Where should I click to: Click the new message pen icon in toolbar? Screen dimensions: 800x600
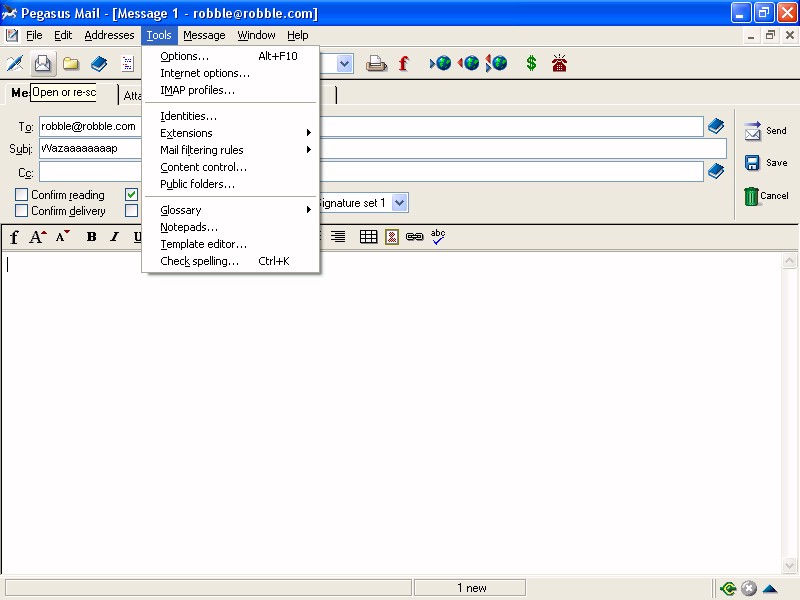[x=15, y=63]
